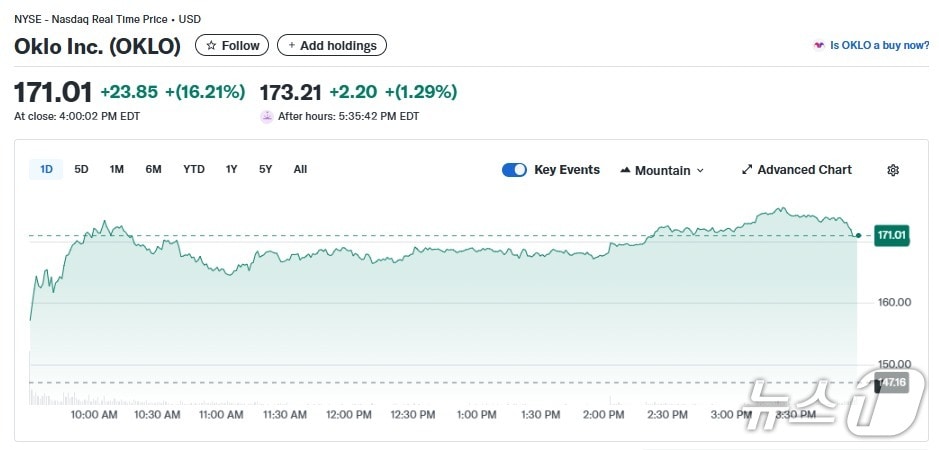Click the after hours moon icon
The height and width of the screenshot is (450, 939).
(267, 116)
